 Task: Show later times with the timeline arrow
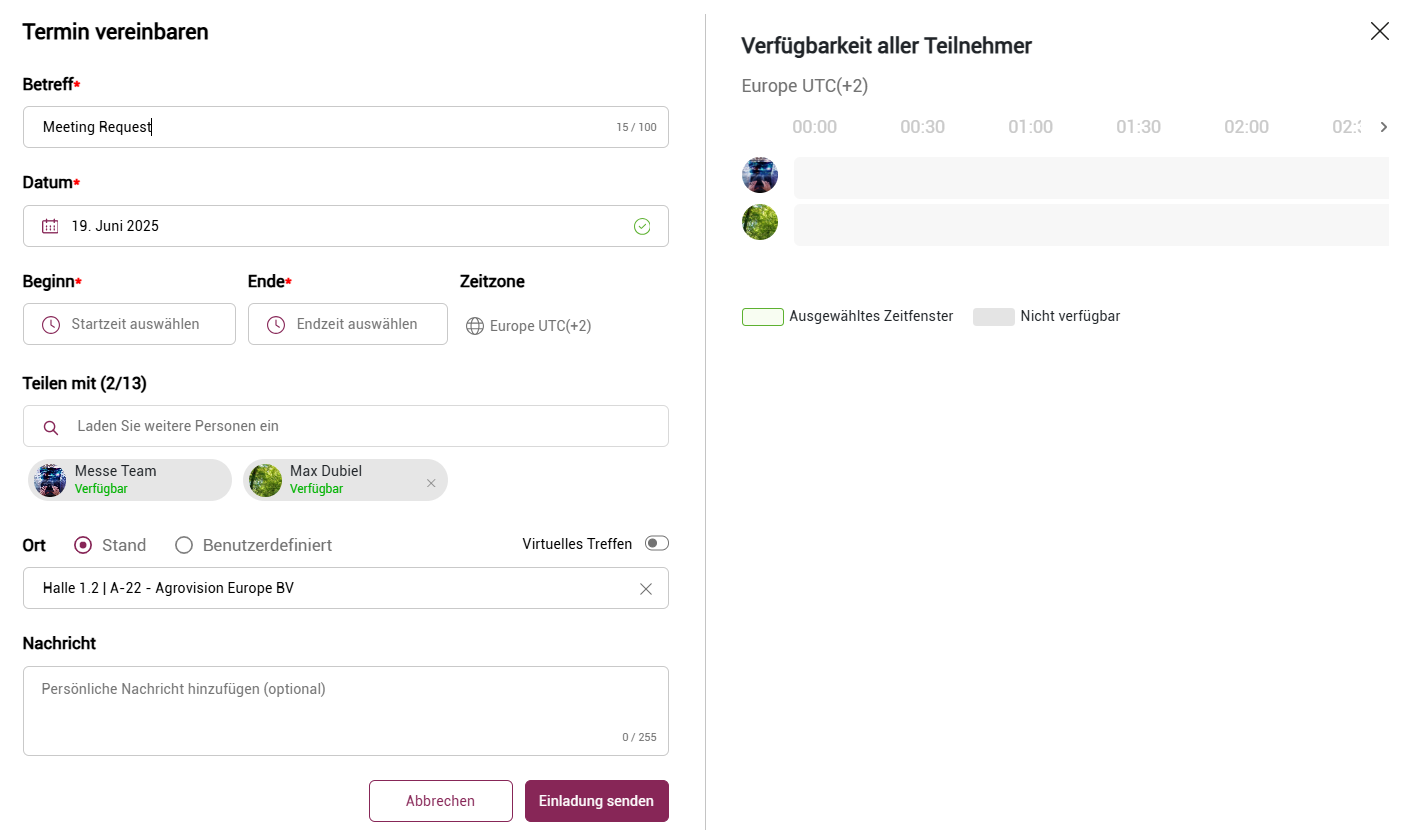pyautogui.click(x=1384, y=127)
